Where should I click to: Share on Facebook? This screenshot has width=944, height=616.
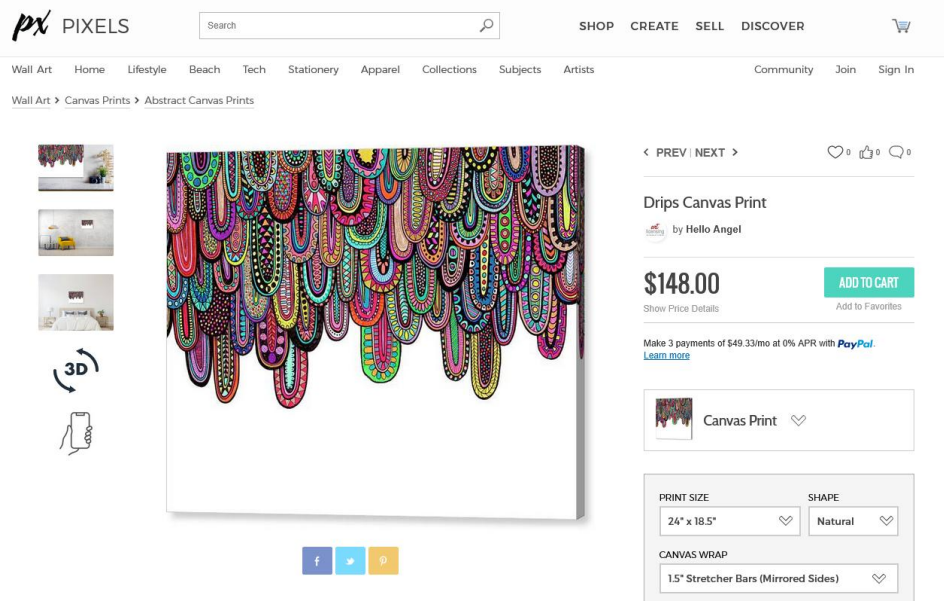pos(317,561)
